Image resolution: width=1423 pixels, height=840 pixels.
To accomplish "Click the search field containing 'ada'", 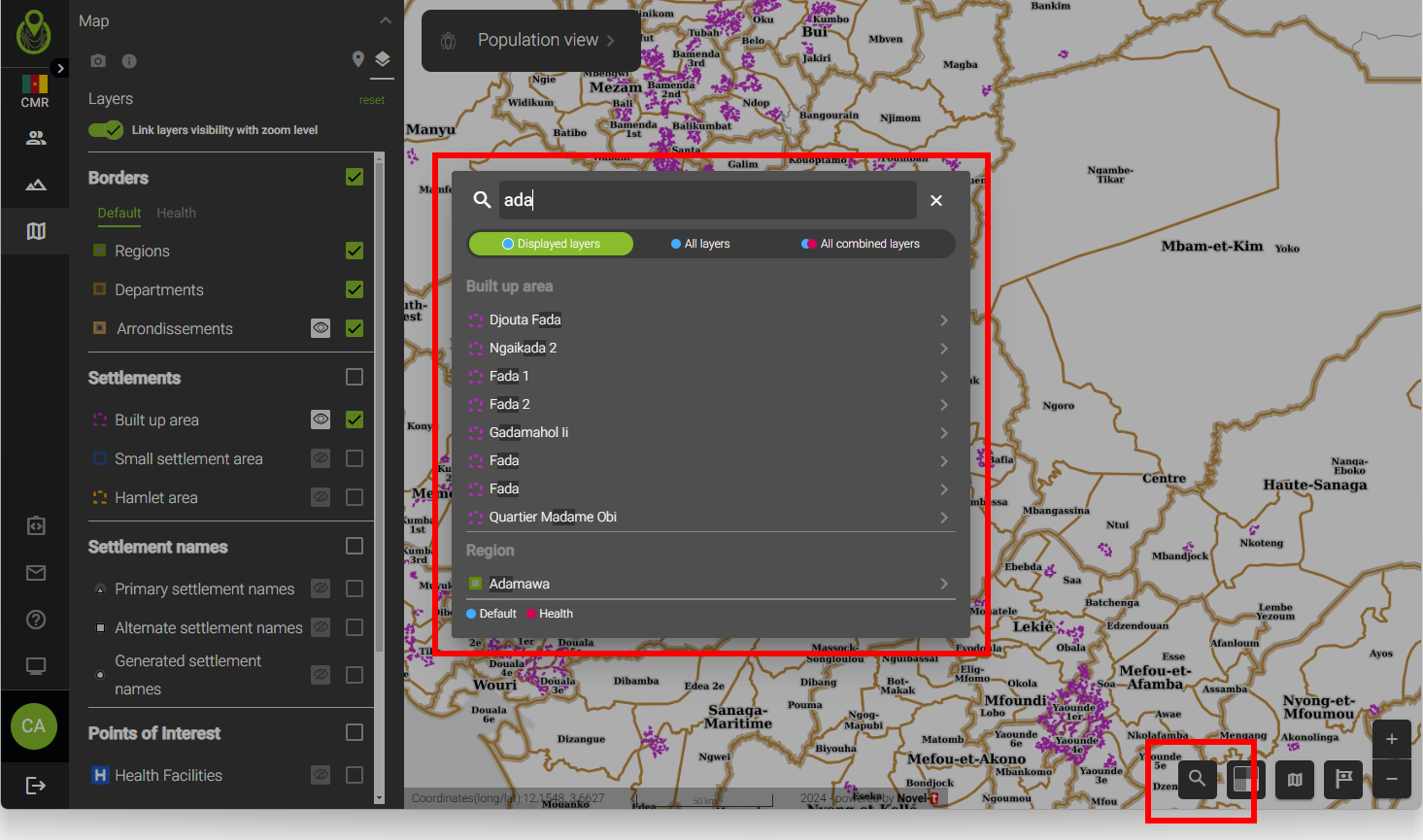I will click(708, 200).
